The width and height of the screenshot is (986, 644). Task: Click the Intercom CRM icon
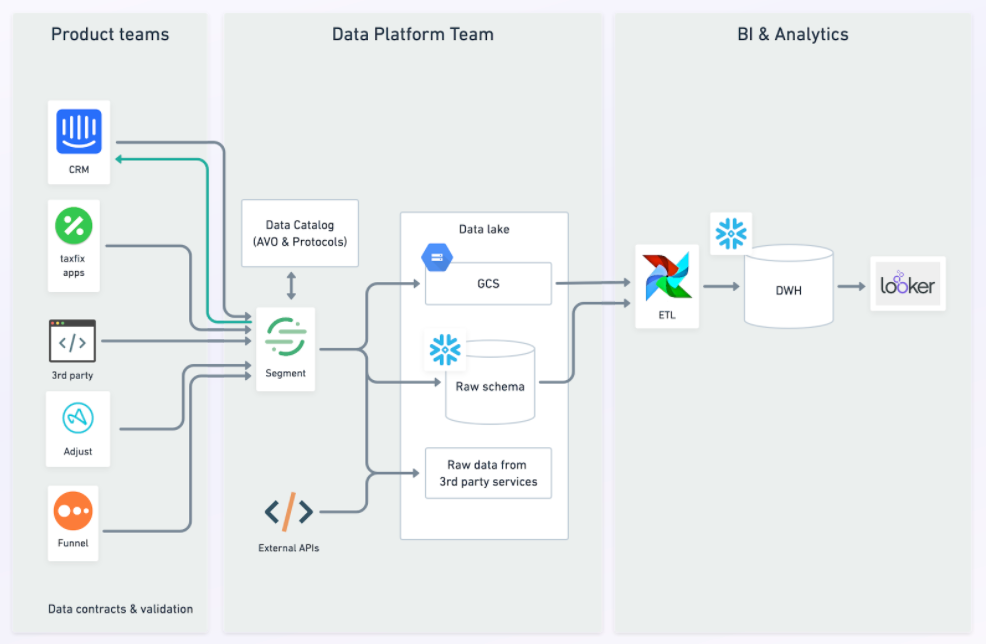pyautogui.click(x=79, y=131)
